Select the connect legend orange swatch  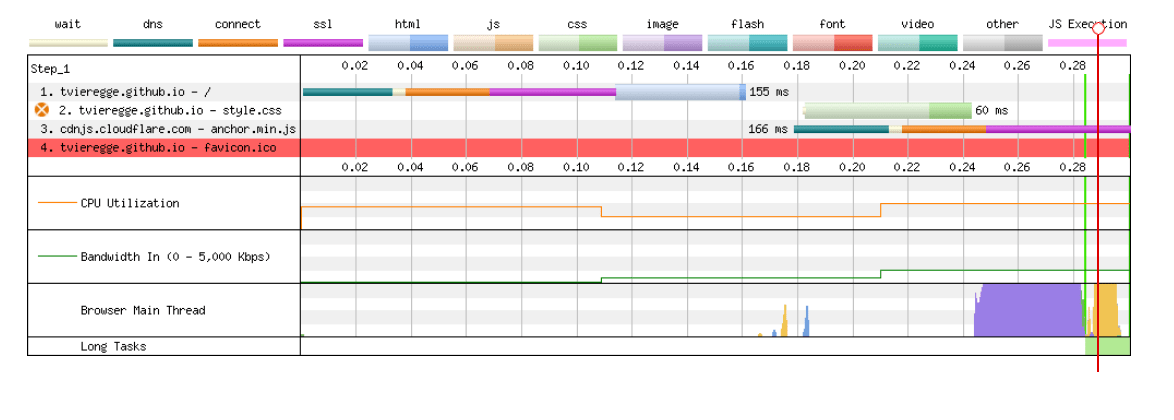(x=238, y=43)
